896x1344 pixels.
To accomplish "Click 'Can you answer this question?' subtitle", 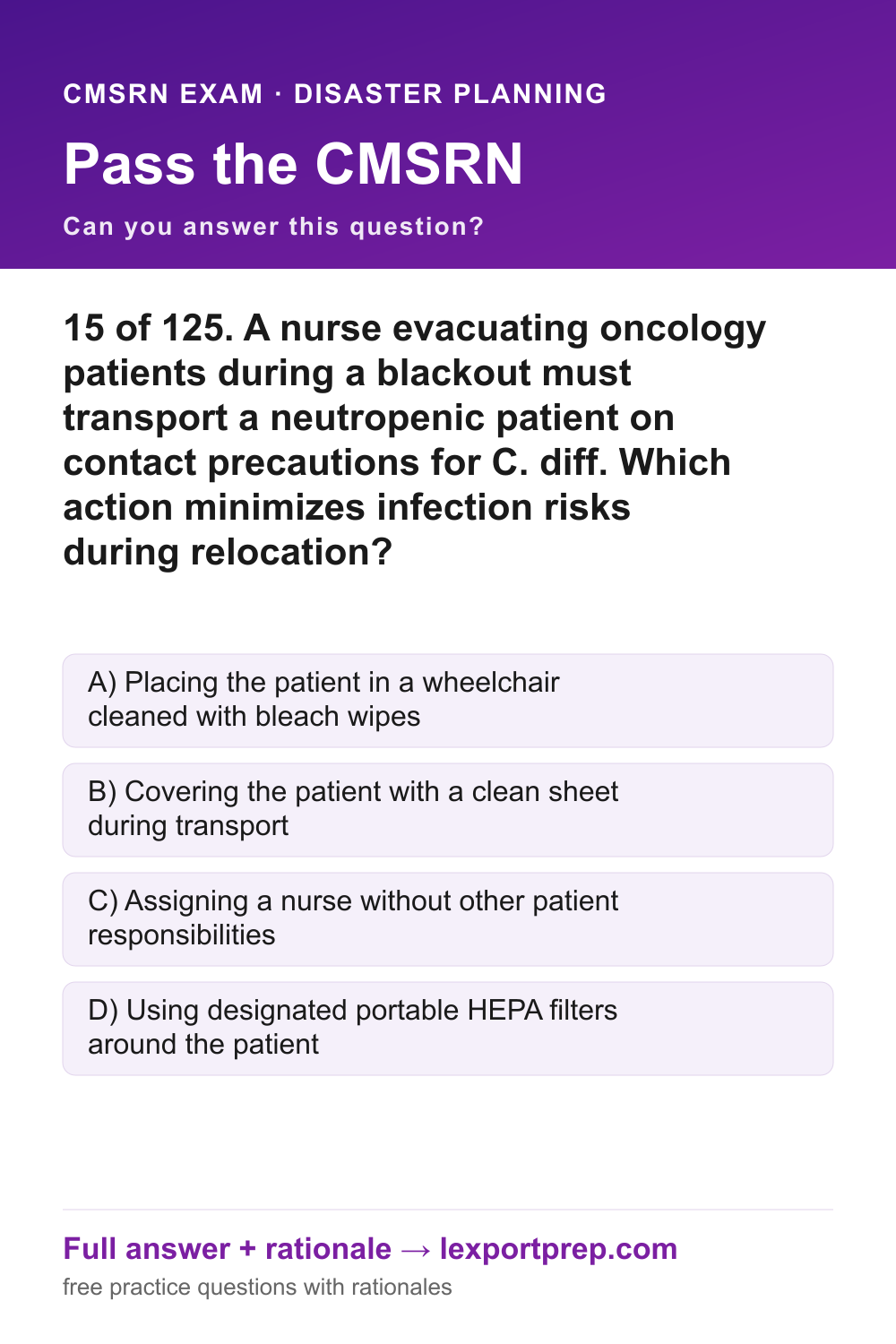I will point(273,227).
